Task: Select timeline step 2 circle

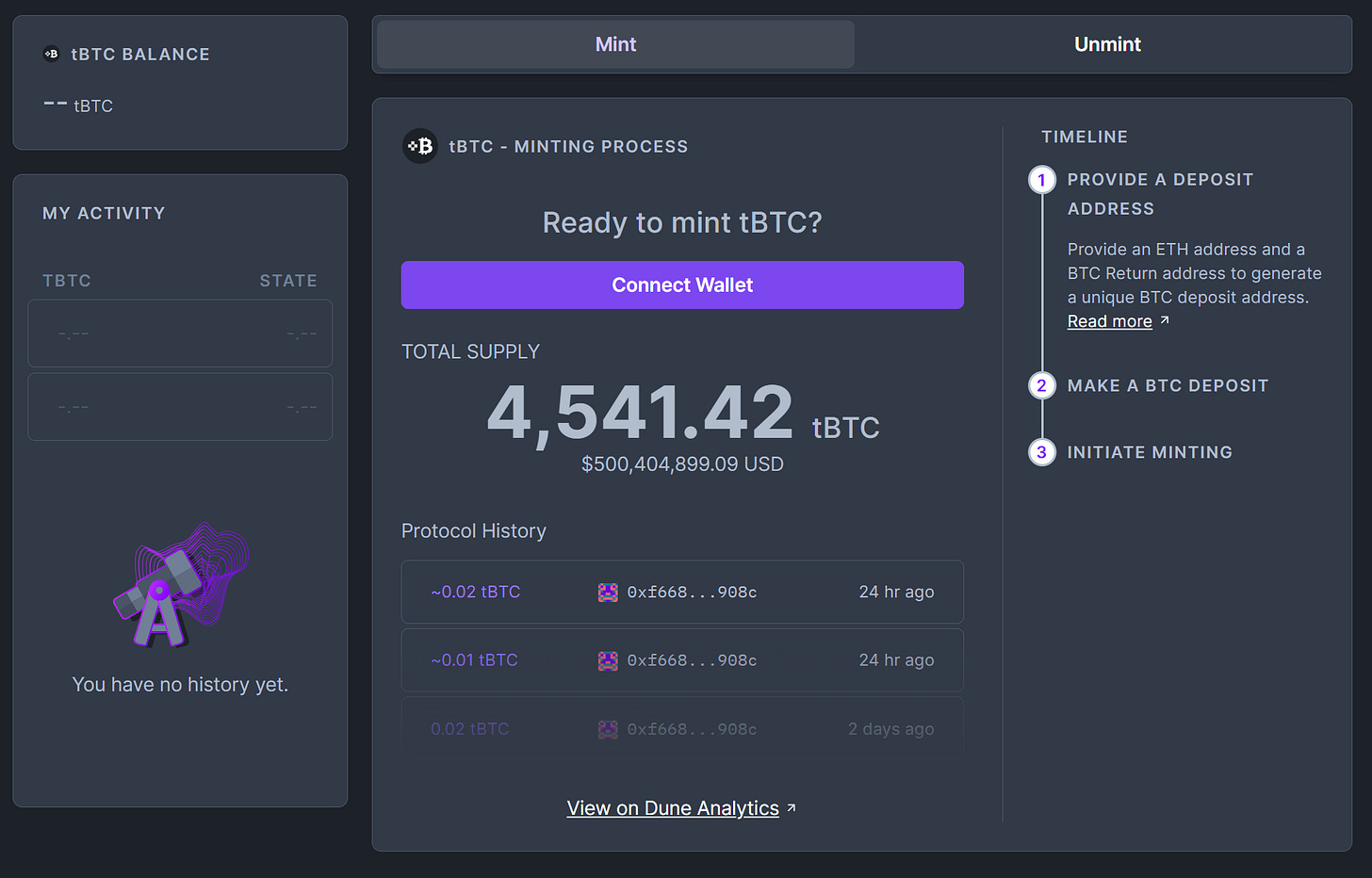Action: [1041, 385]
